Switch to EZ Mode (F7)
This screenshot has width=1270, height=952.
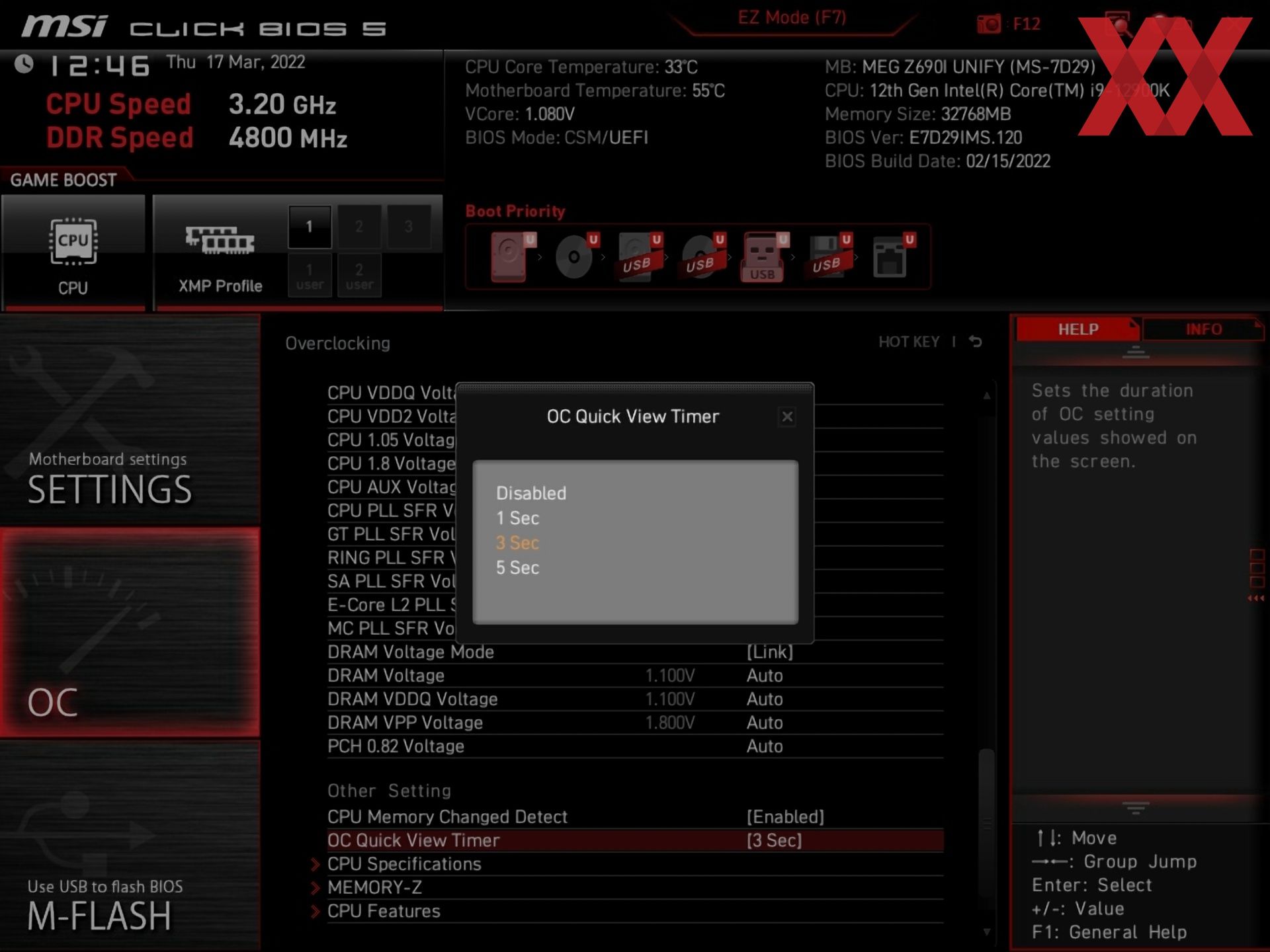(792, 18)
